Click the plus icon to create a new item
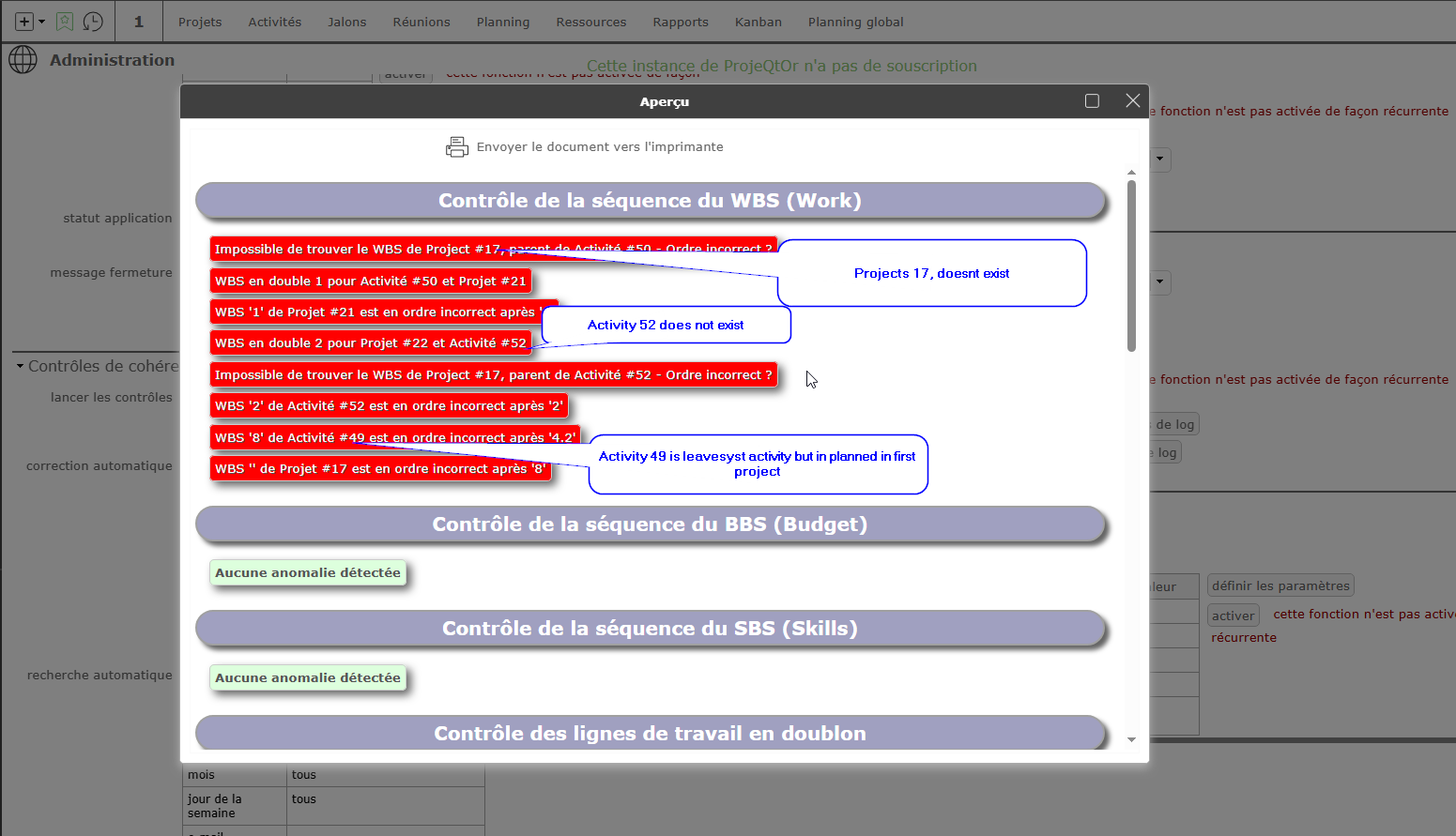Screen dimensions: 1456x836 click(x=23, y=21)
